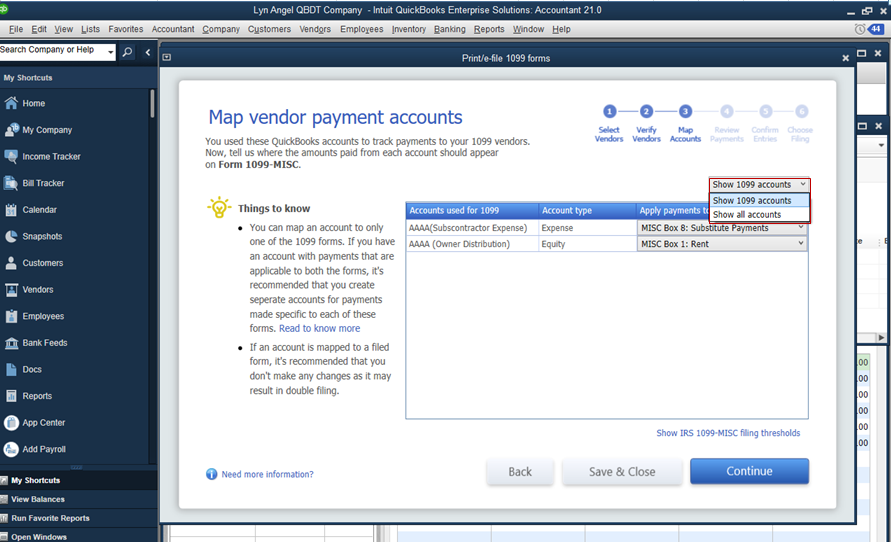Open MISC Box 8 Substitute Payments dropdown
The height and width of the screenshot is (542, 891).
(722, 228)
